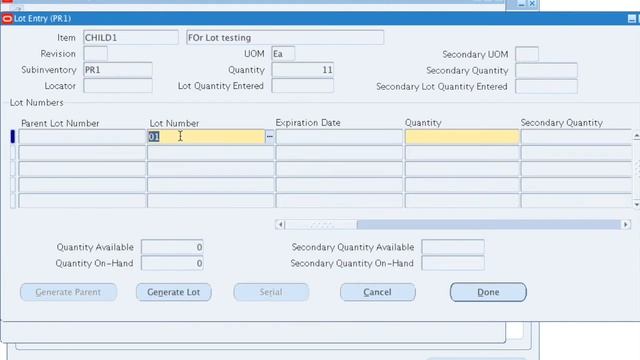Click the Secondary UOM field
Screen dimensions: 640x360
click(x=527, y=54)
